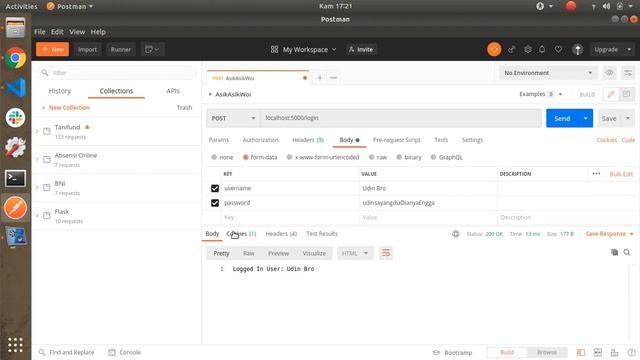Screen dimensions: 640x360
Task: Click the blue Send button
Action: tap(562, 118)
